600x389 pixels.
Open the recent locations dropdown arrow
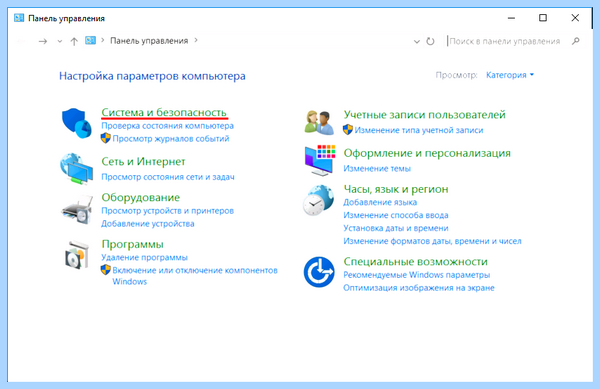(x=59, y=41)
